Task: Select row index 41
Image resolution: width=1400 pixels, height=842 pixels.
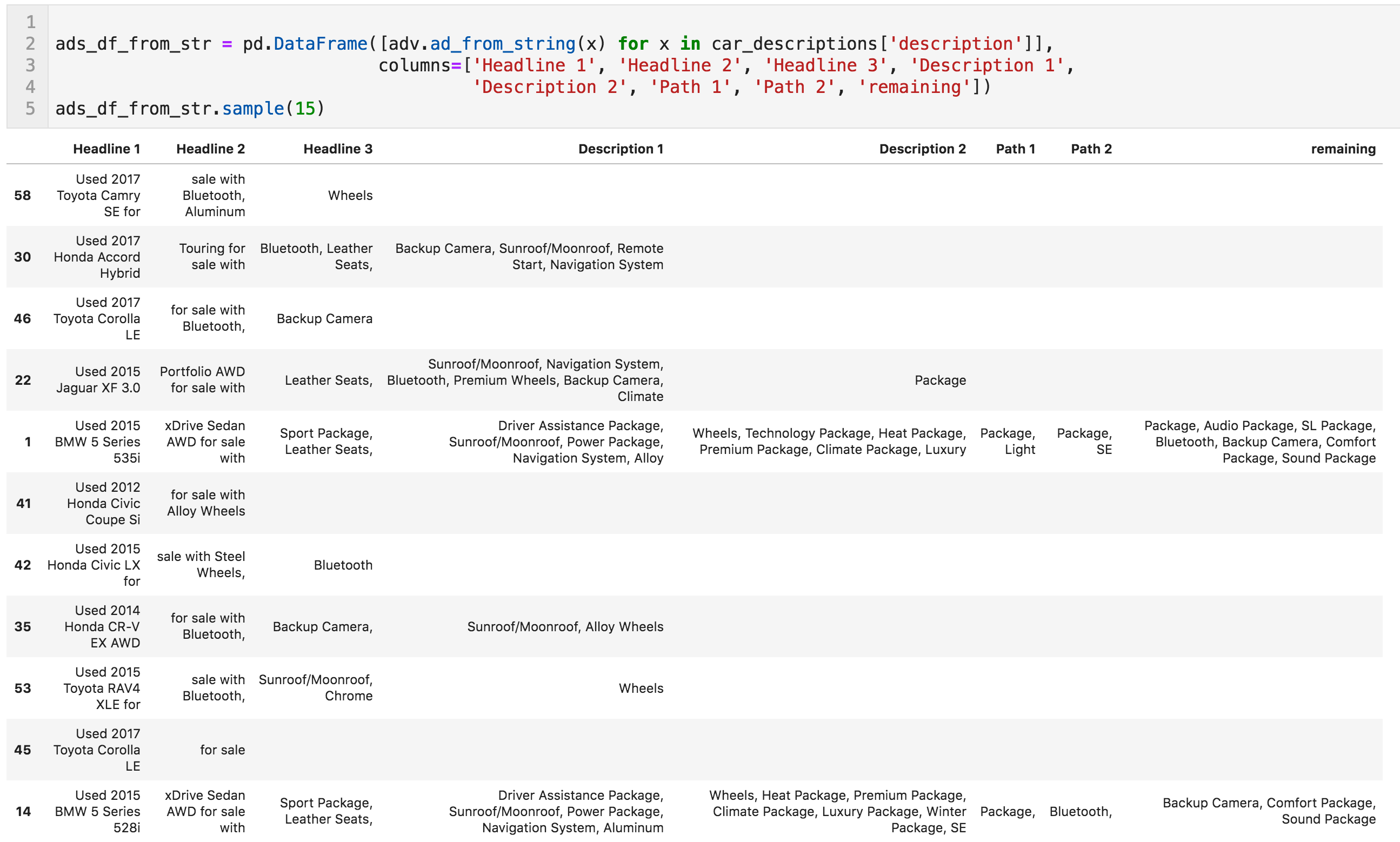Action: (23, 503)
